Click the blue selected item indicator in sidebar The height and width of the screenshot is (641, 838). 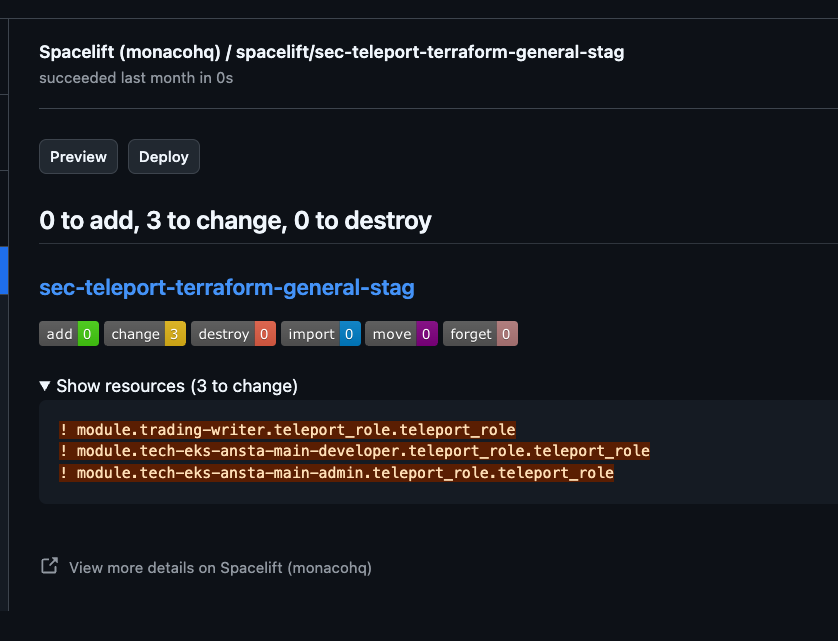pos(4,270)
